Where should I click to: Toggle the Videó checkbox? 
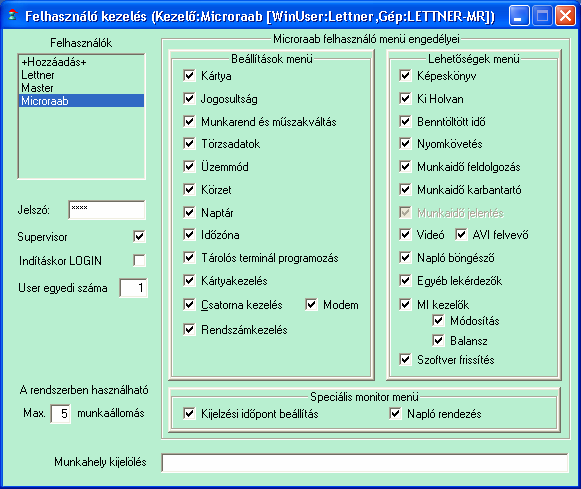(x=405, y=234)
